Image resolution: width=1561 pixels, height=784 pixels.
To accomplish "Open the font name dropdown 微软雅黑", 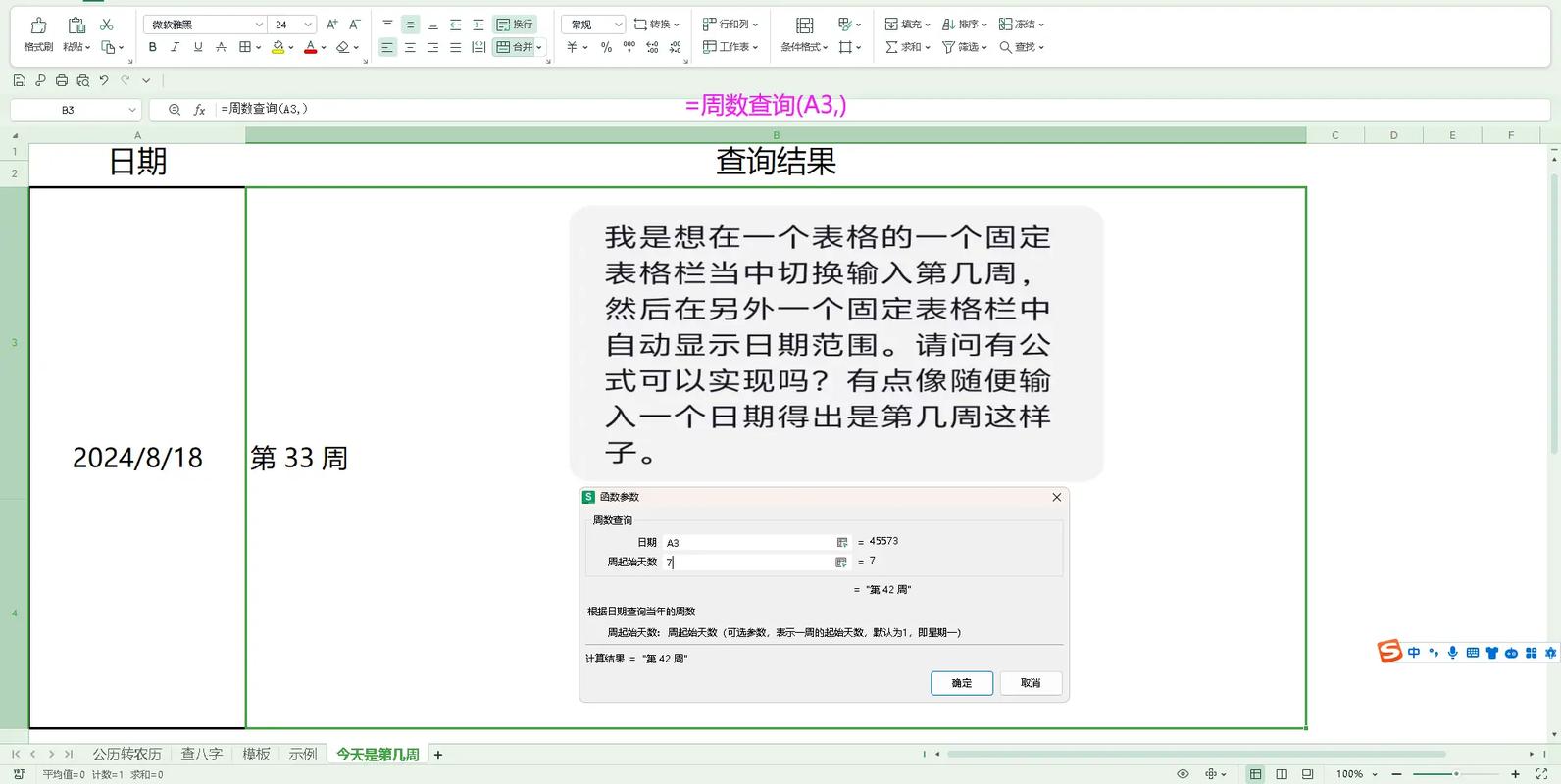I will (205, 24).
